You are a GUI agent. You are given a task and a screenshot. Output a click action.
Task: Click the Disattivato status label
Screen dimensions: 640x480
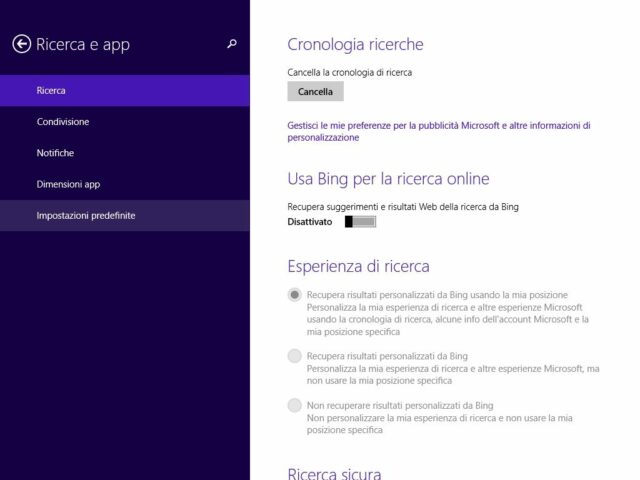point(310,221)
